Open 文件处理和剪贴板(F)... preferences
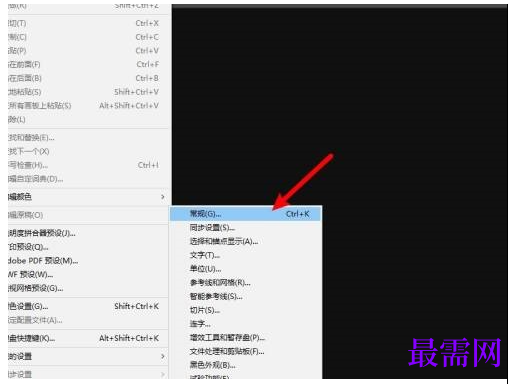The width and height of the screenshot is (520, 384). tap(246, 351)
